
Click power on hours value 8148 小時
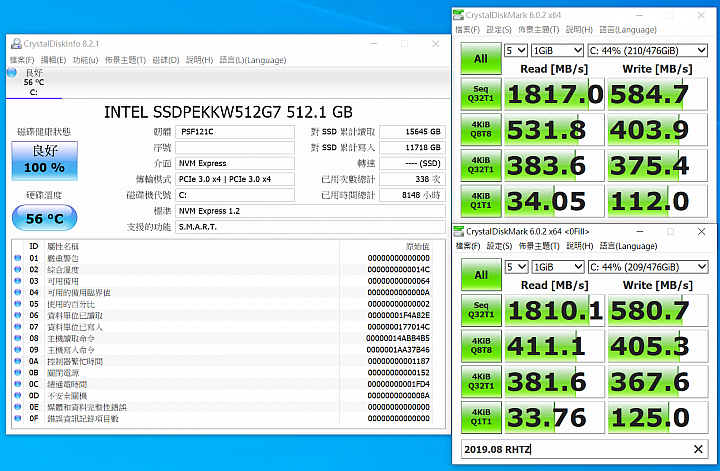[412, 195]
